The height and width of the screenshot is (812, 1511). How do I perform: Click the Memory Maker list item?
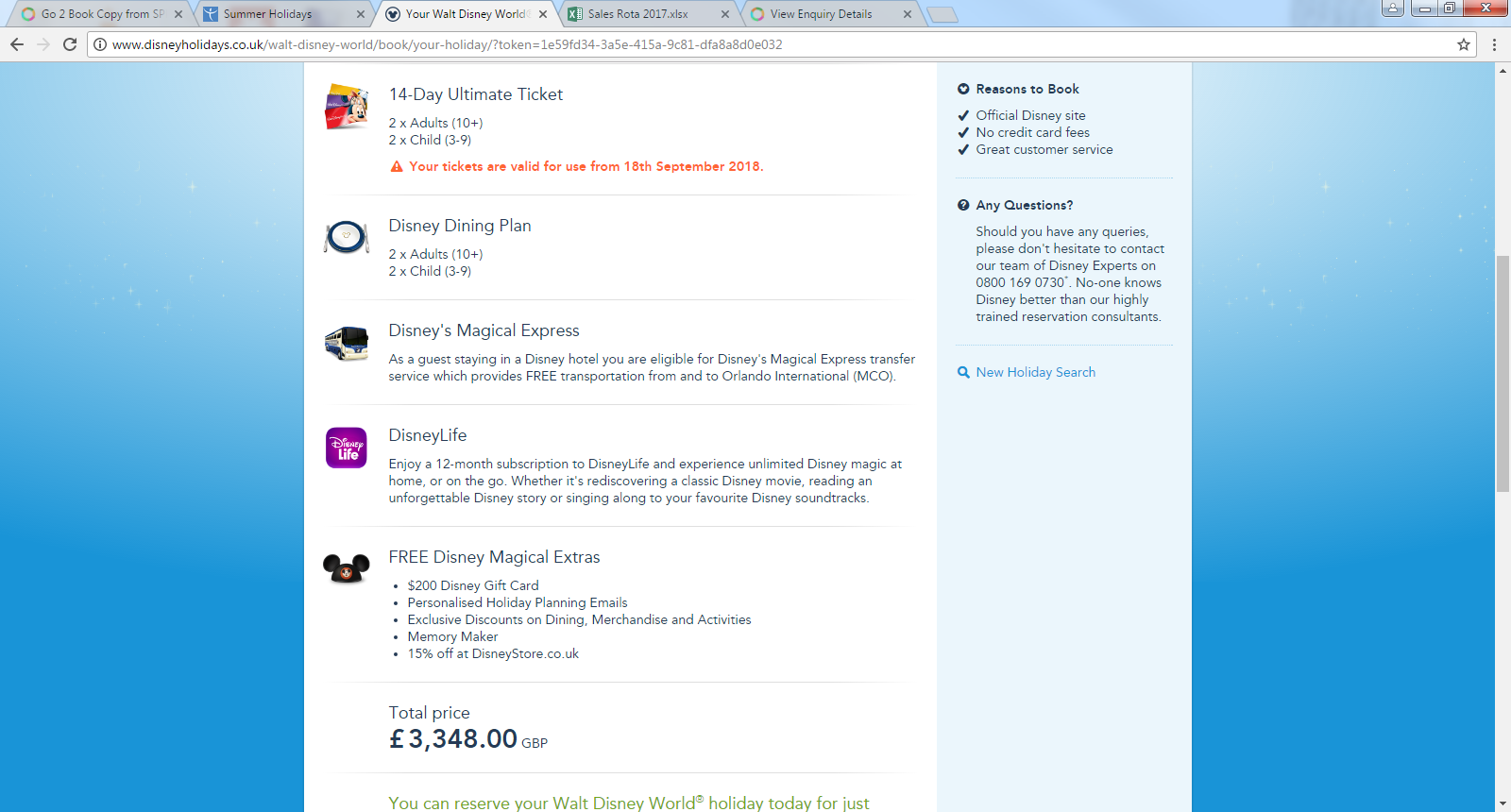tap(452, 636)
